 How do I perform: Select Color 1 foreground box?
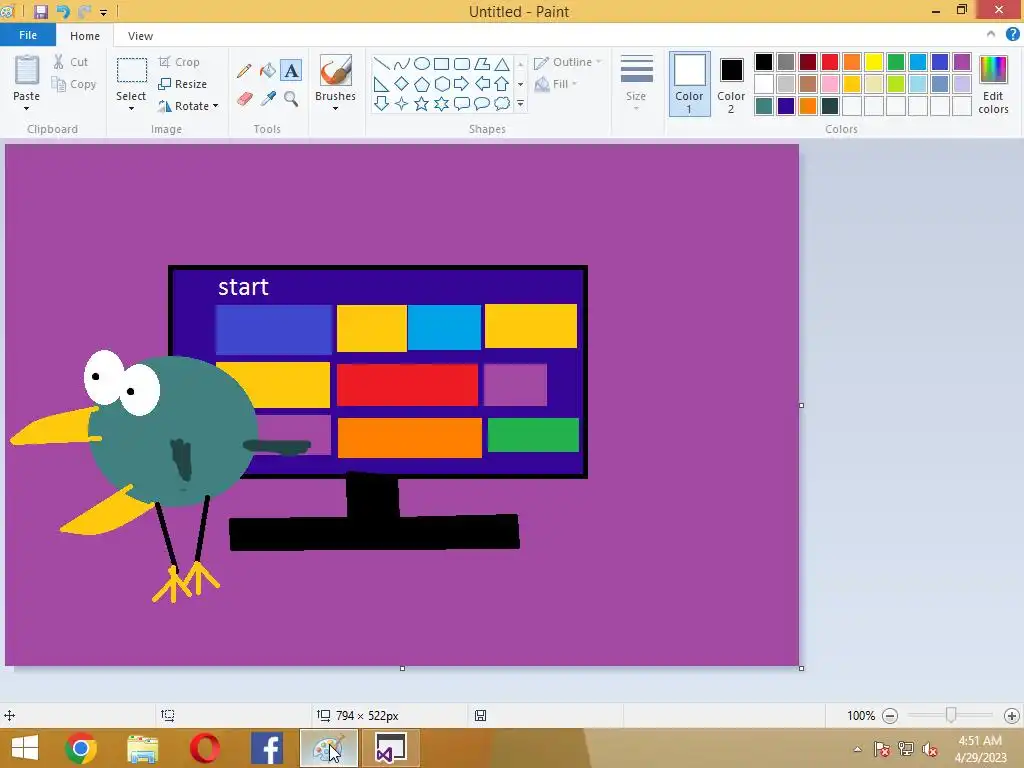[690, 84]
